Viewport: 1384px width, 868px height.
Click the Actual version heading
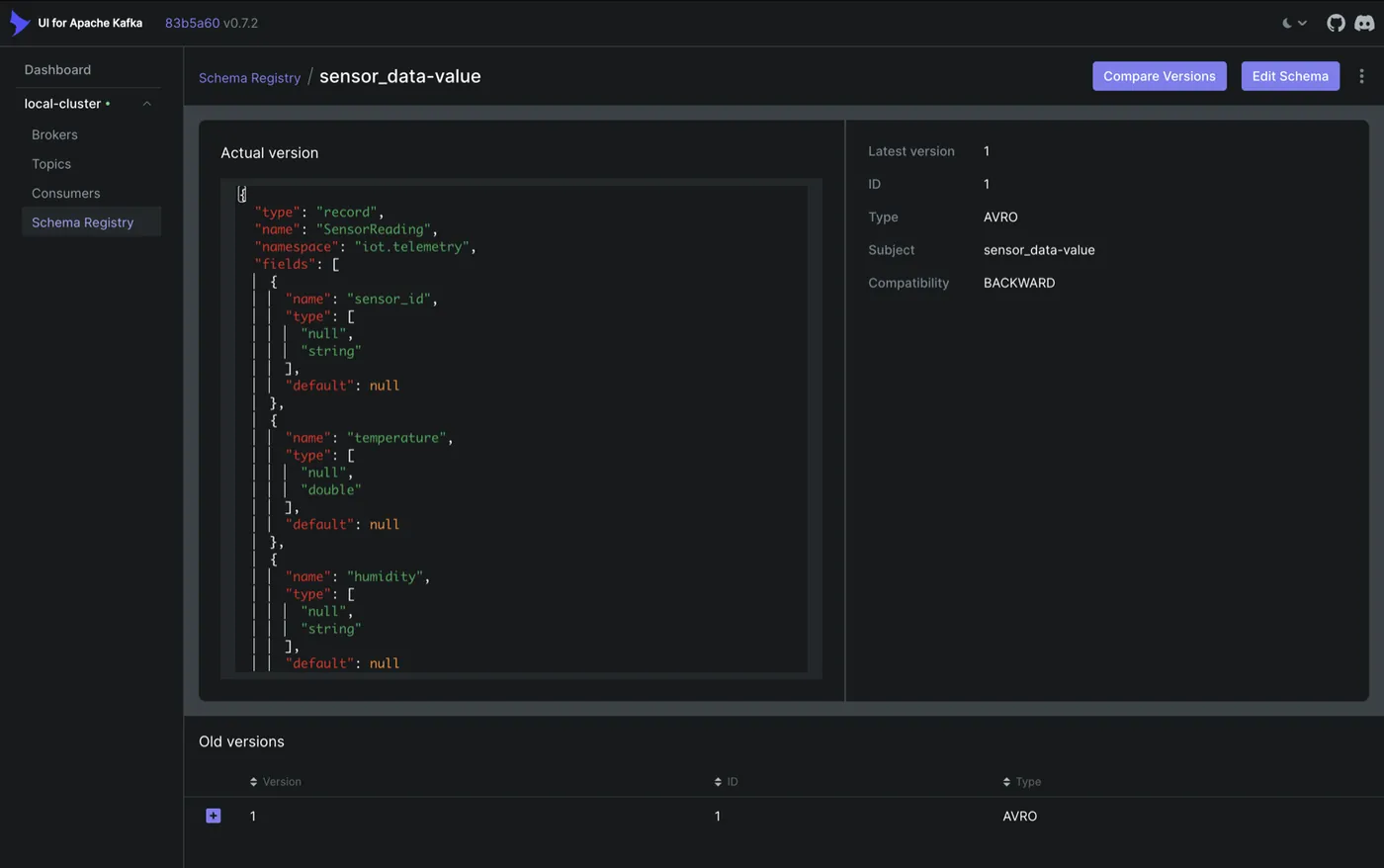269,153
